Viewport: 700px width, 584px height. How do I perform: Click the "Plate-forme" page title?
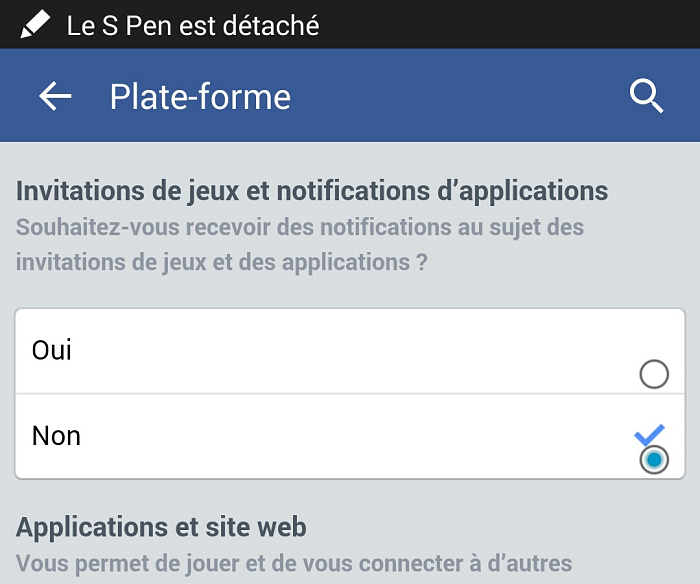(x=200, y=97)
